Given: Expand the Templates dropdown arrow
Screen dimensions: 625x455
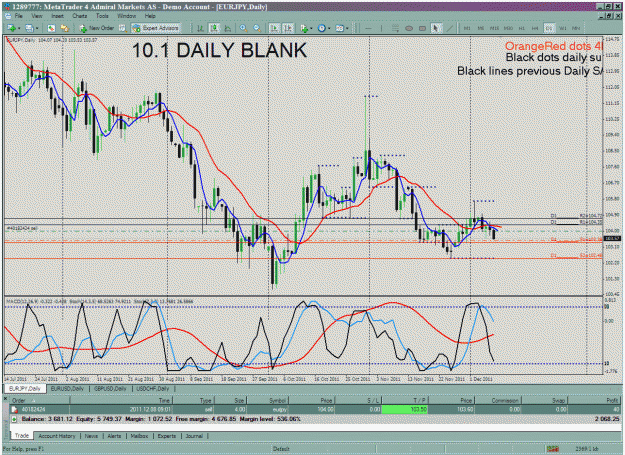Looking at the screenshot, I should tap(347, 28).
